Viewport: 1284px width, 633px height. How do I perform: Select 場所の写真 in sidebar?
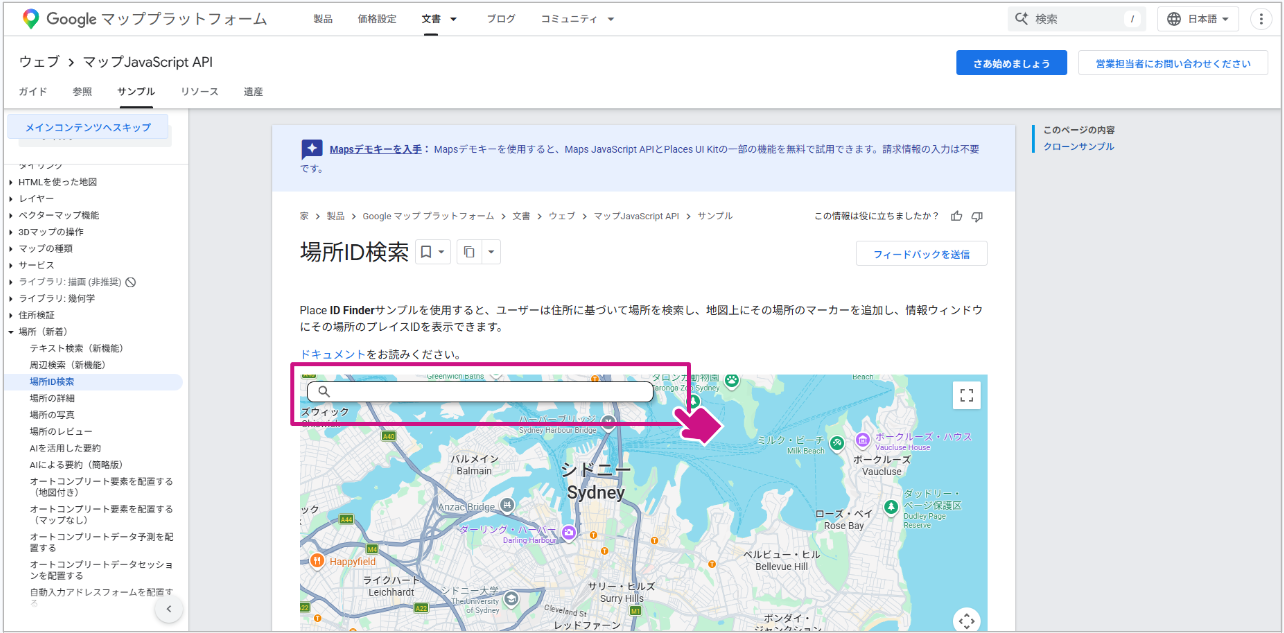point(52,414)
